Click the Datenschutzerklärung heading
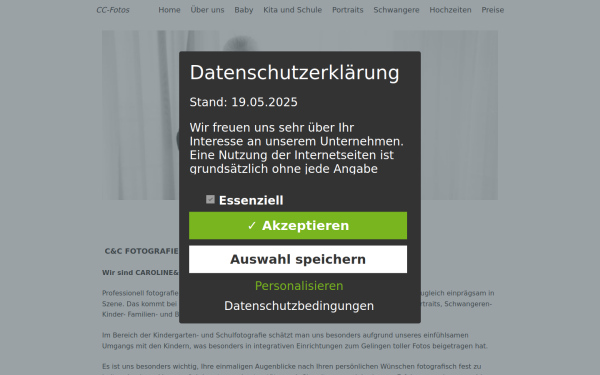 click(294, 72)
